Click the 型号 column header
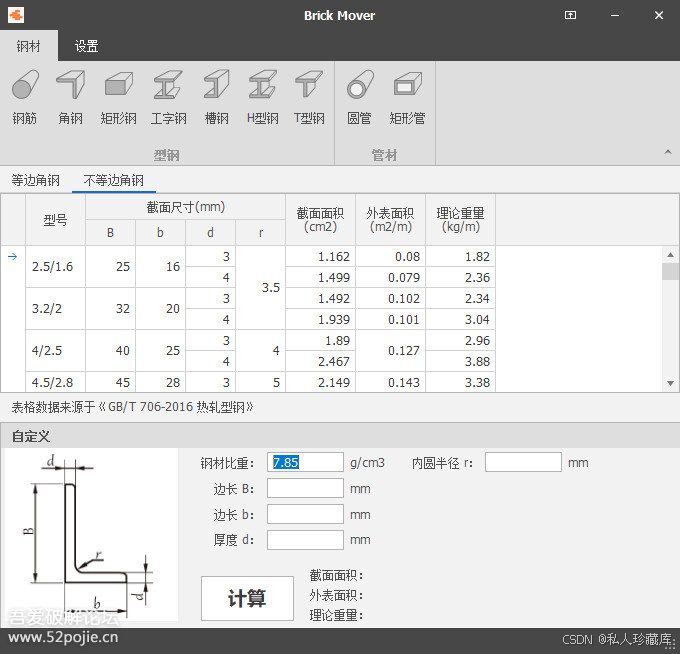680x654 pixels. [x=56, y=220]
